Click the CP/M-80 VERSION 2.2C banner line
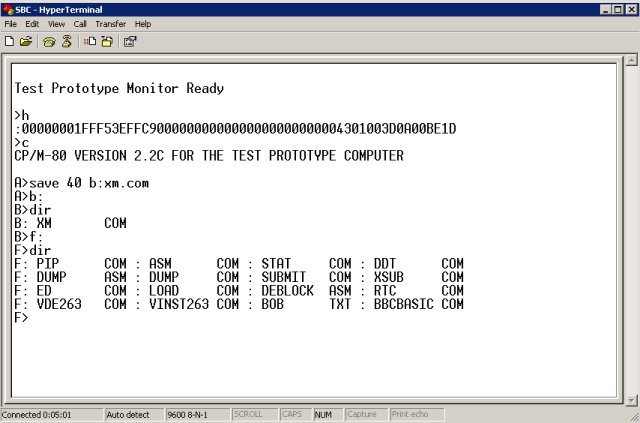 pyautogui.click(x=209, y=156)
